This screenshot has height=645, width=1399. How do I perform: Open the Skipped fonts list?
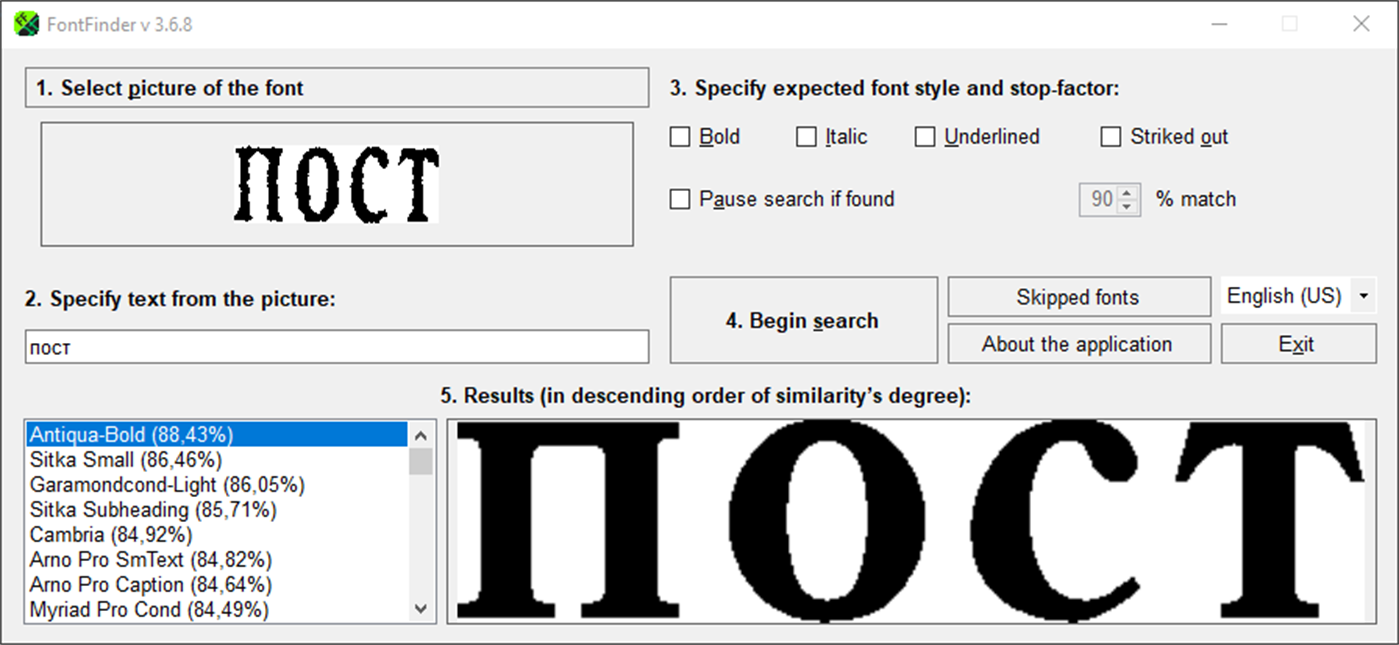tap(1078, 296)
